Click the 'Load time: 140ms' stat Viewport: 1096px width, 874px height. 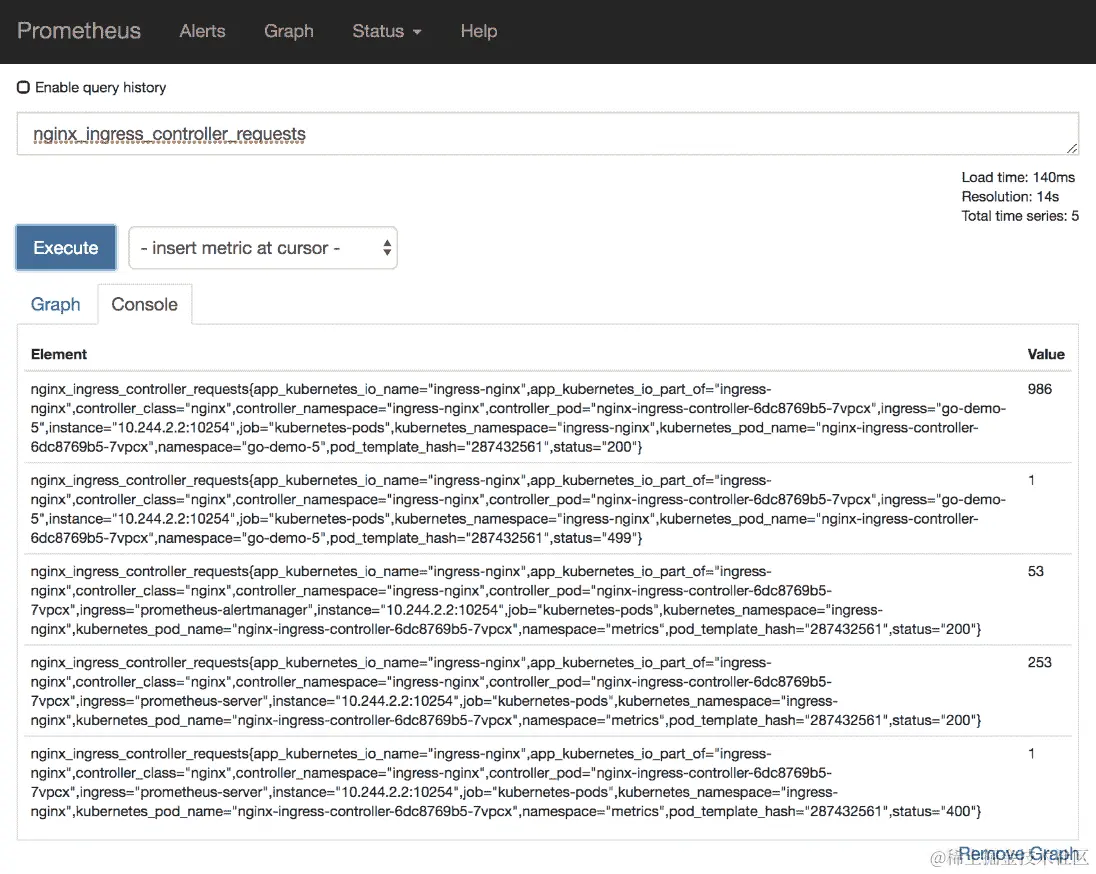point(1018,177)
